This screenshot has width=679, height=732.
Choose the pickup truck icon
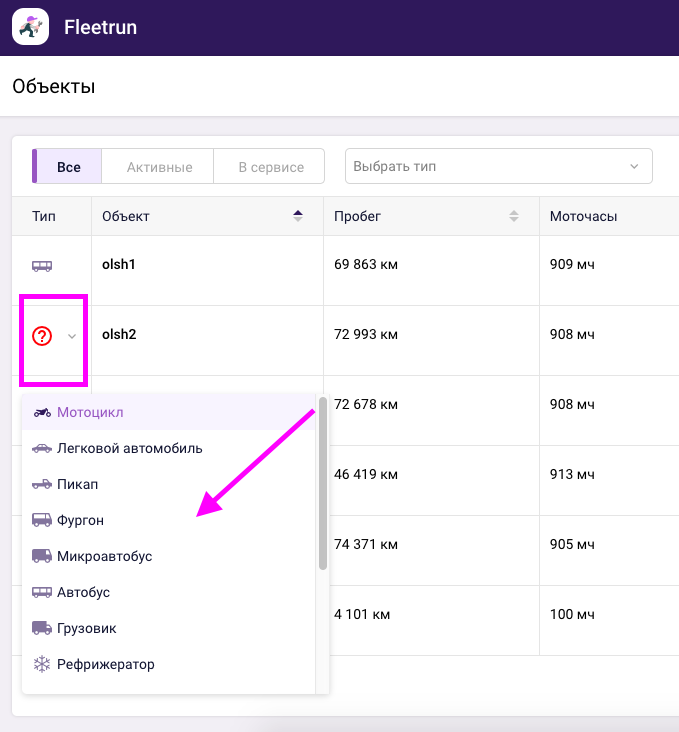click(x=42, y=484)
